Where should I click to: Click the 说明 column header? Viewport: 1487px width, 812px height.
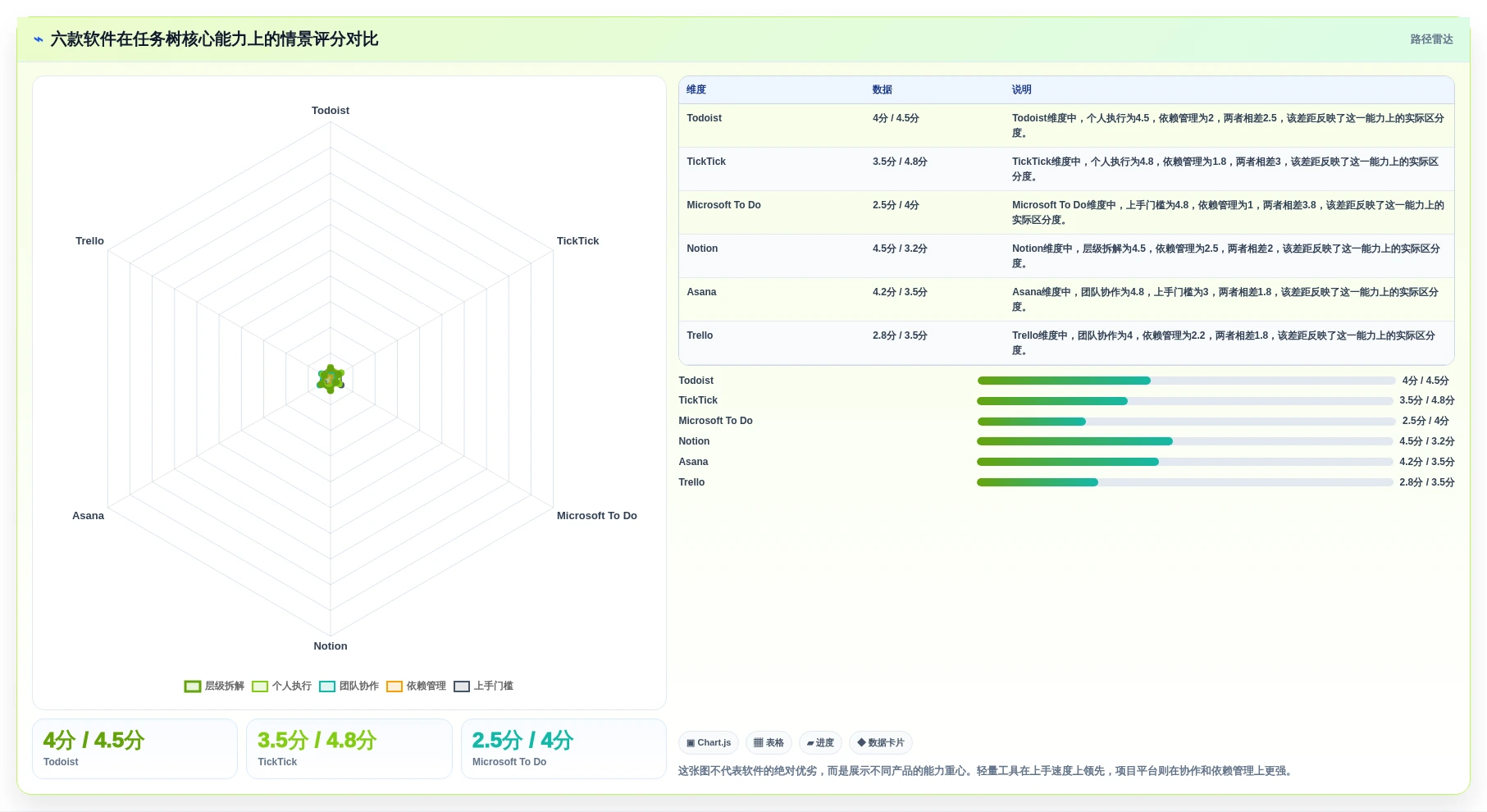[x=1022, y=89]
